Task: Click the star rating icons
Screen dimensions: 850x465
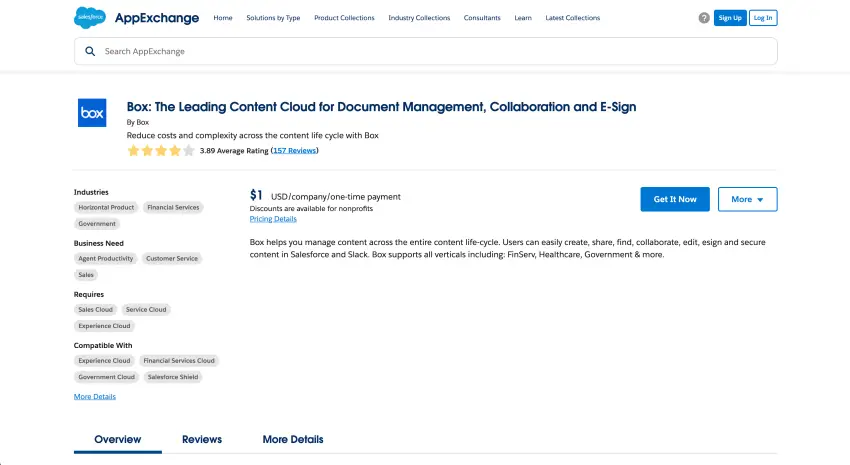Action: (x=160, y=151)
